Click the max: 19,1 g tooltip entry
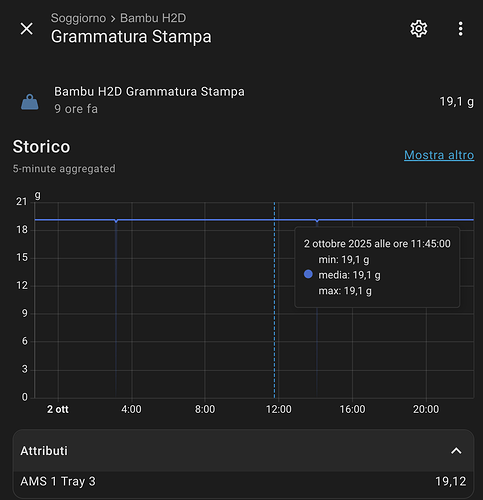The width and height of the screenshot is (483, 500). pos(345,291)
